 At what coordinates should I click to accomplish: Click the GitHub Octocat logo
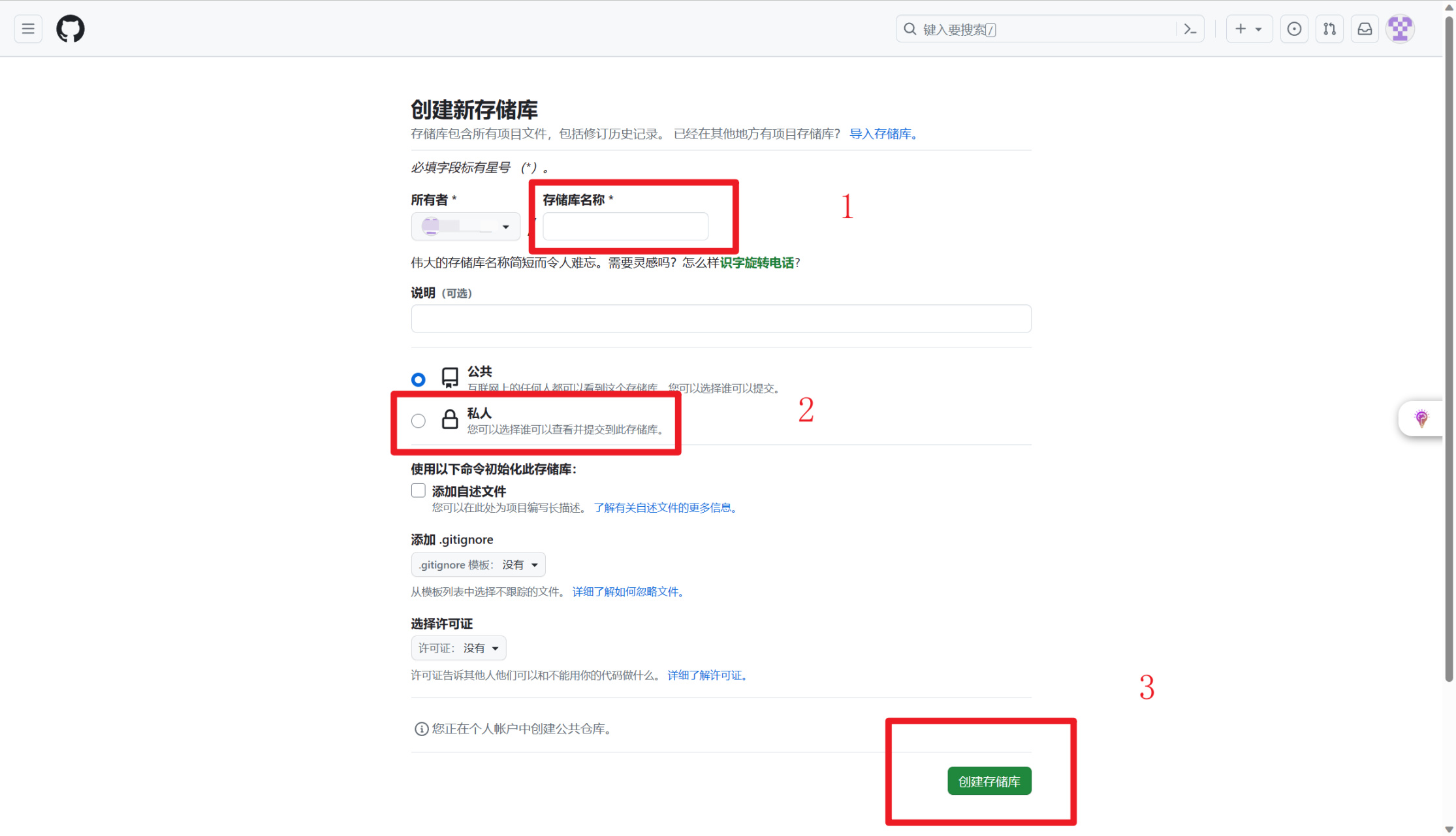pyautogui.click(x=71, y=29)
